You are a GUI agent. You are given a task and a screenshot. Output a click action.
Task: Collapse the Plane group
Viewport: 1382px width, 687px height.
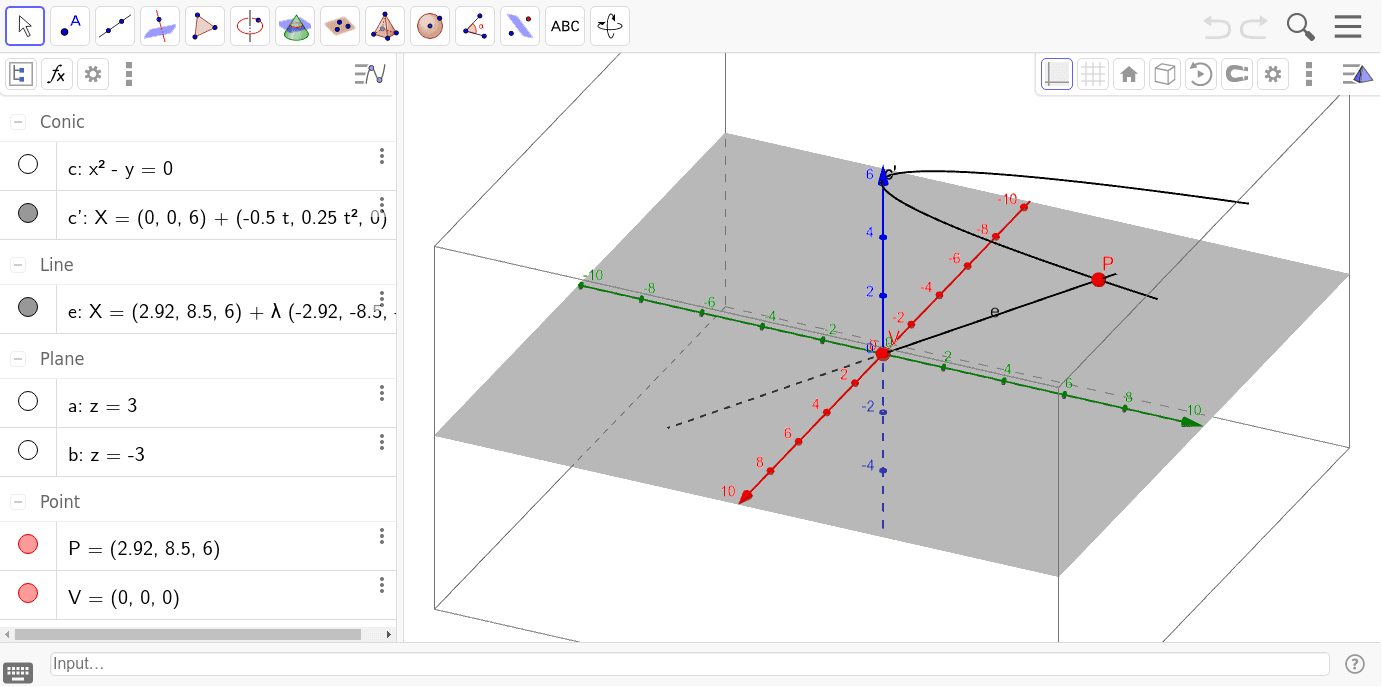click(18, 359)
